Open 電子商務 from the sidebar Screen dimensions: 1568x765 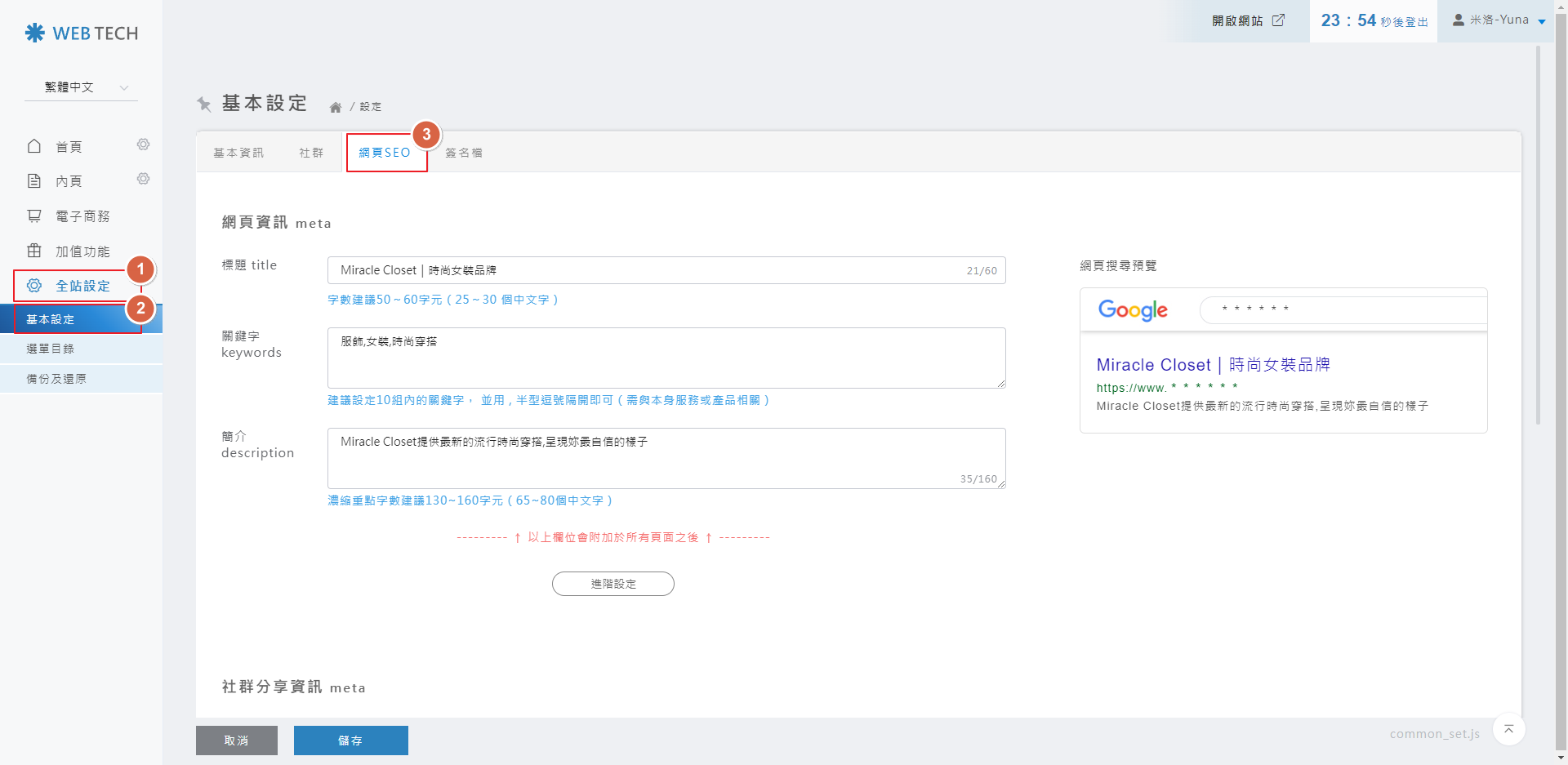click(82, 216)
